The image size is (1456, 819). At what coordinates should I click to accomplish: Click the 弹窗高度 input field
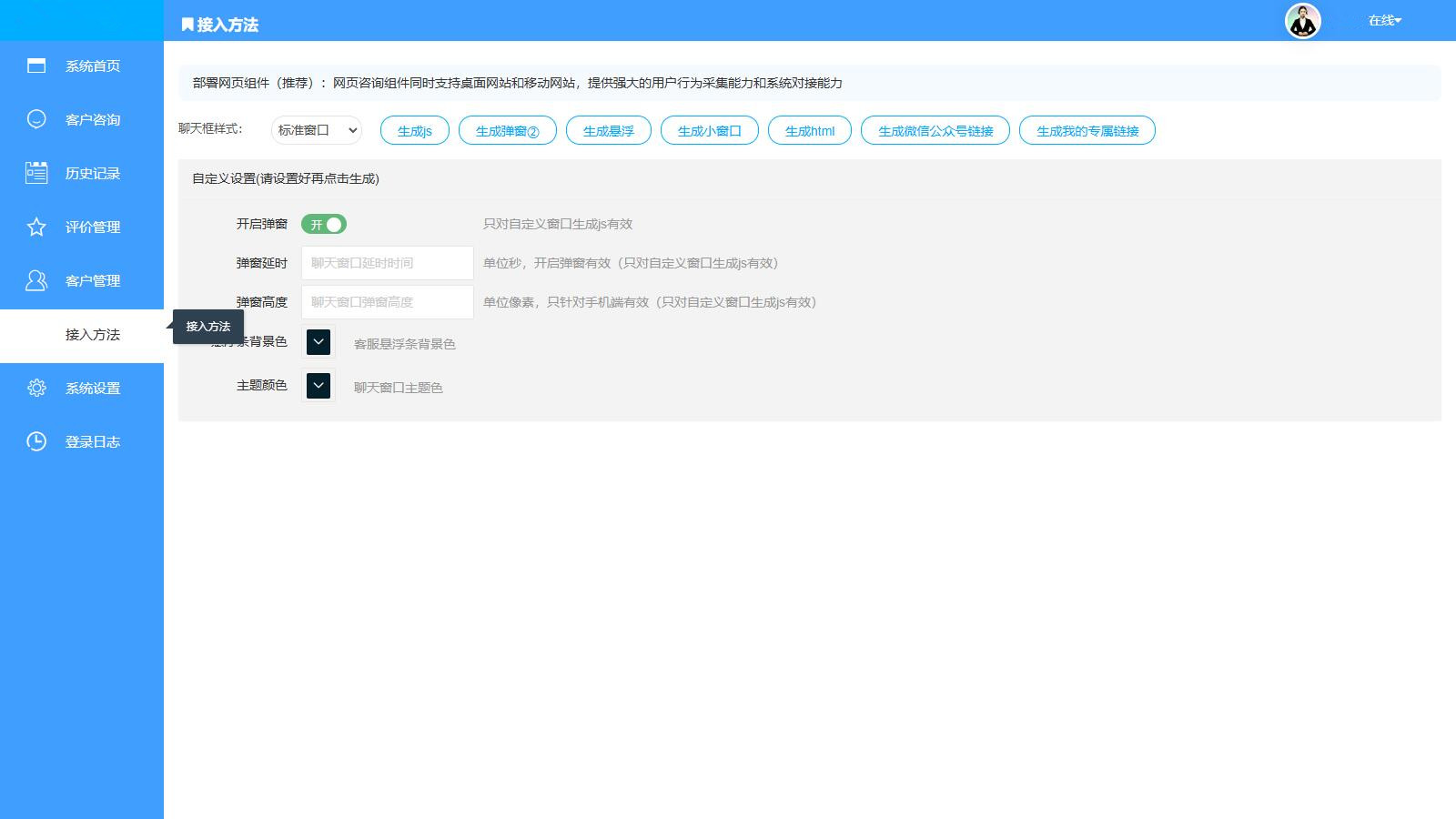[x=387, y=302]
